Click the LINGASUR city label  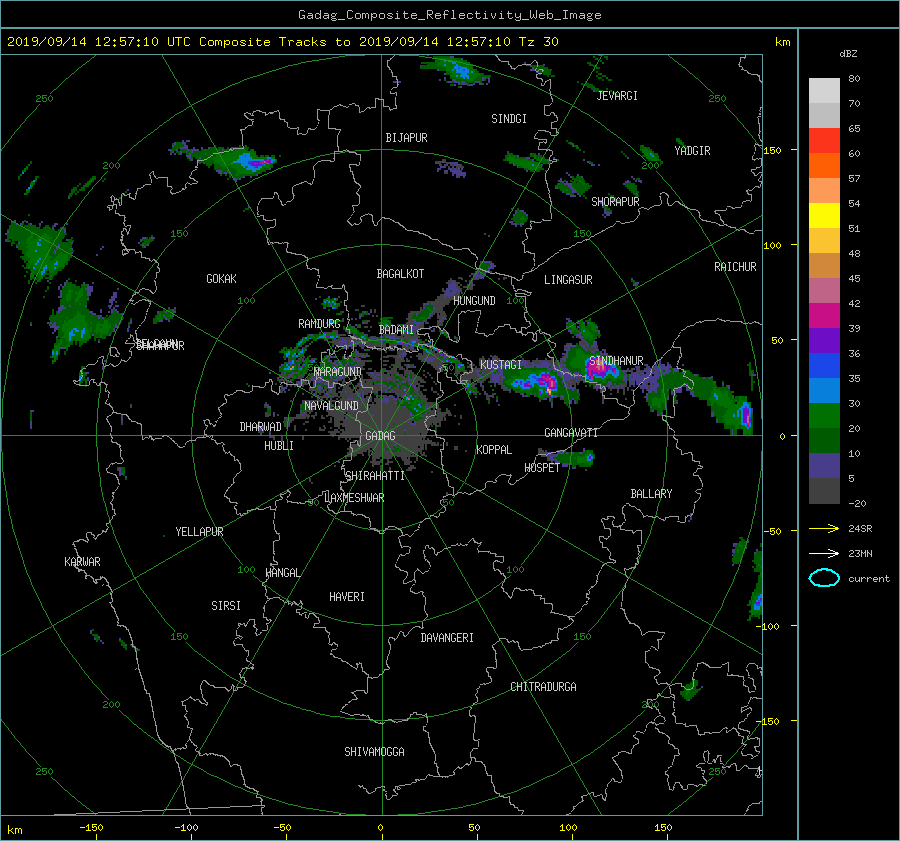point(568,280)
